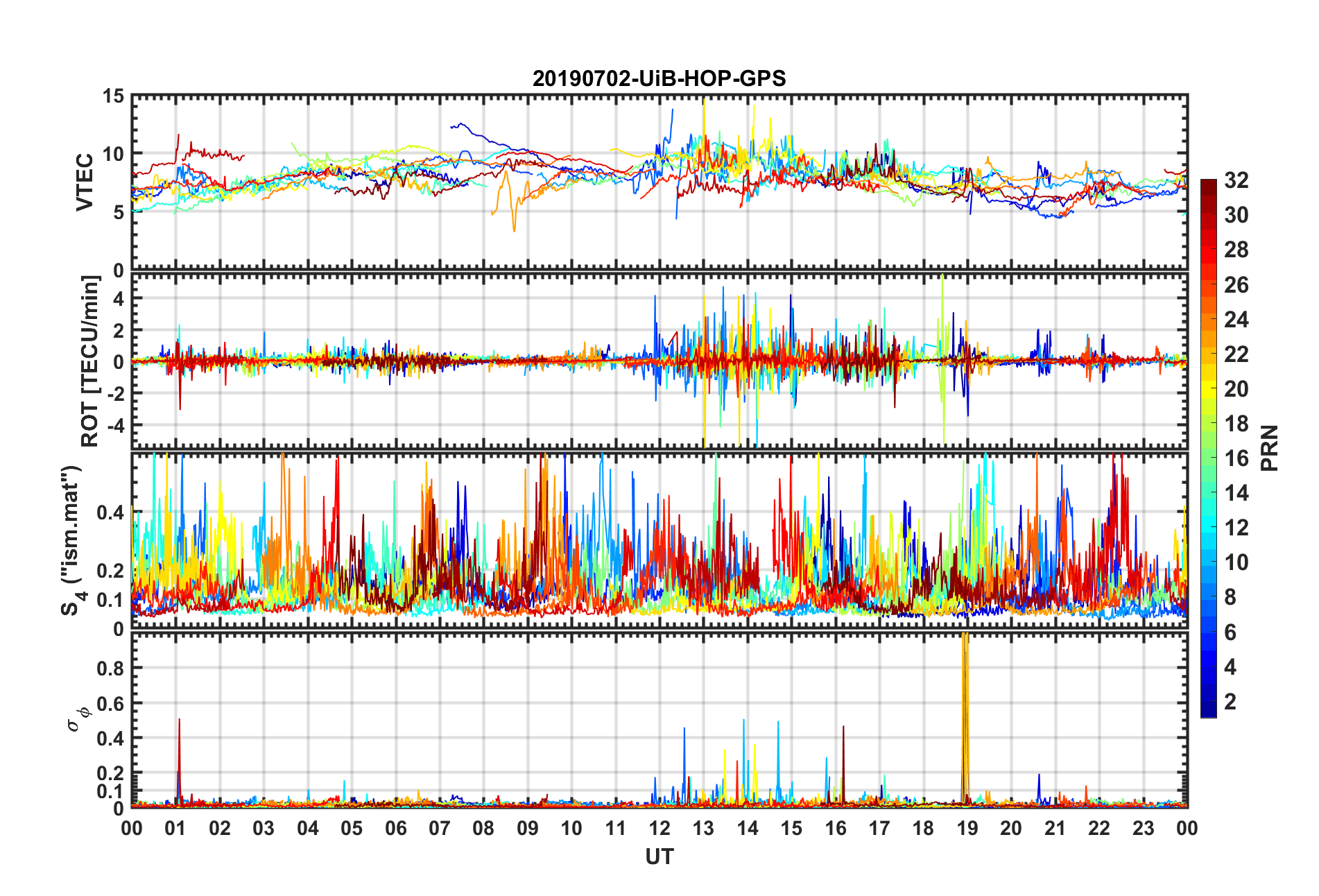
Task: Select x-axis hour tick label 18
Action: click(923, 828)
